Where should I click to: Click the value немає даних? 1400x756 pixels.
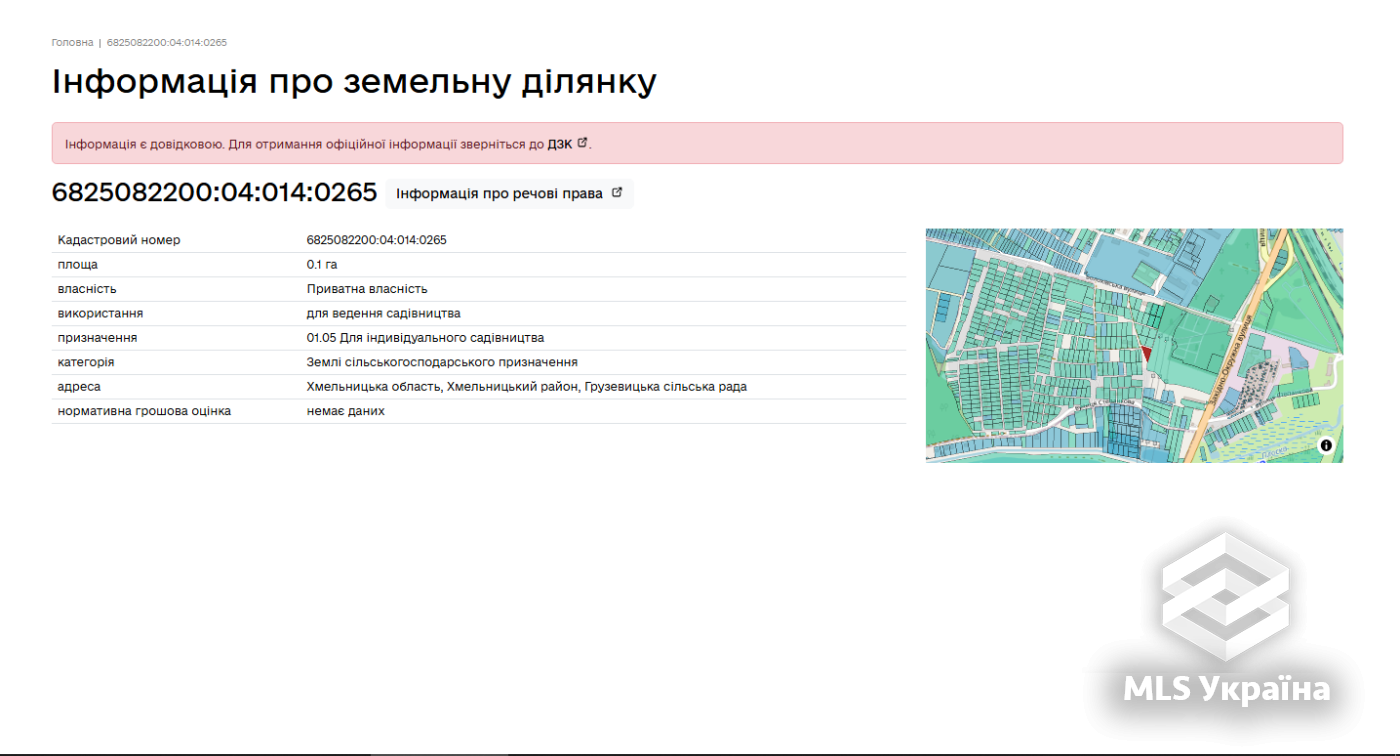coord(345,411)
